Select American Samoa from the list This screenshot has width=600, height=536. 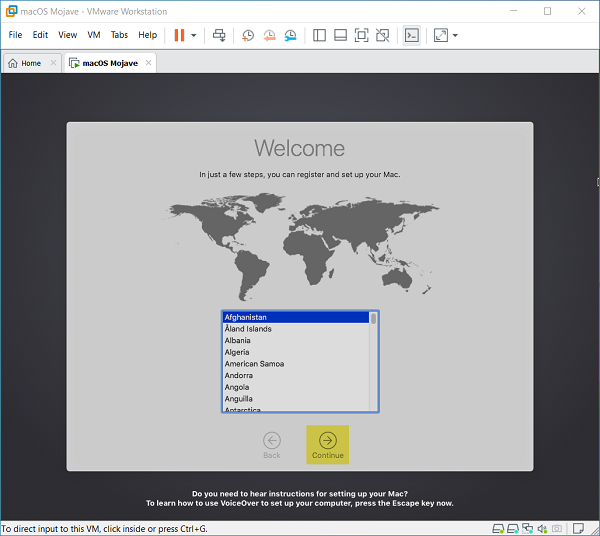pos(254,364)
